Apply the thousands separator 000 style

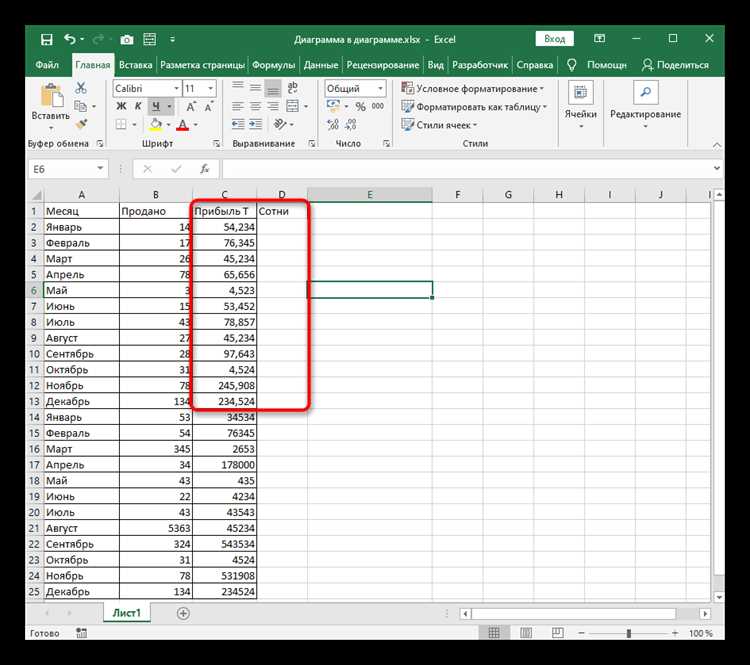pos(378,106)
